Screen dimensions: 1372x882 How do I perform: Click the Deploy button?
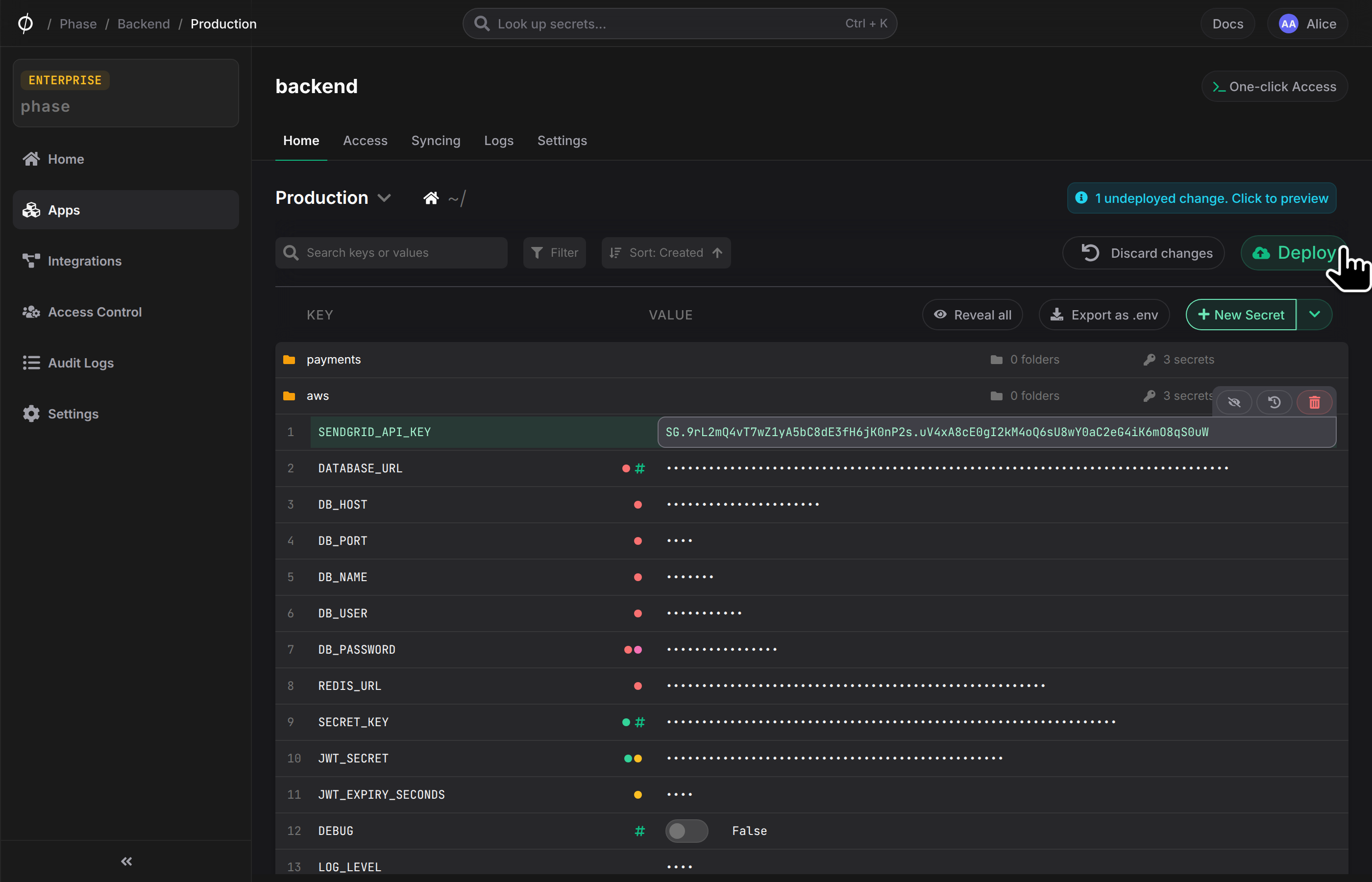[x=1295, y=252]
